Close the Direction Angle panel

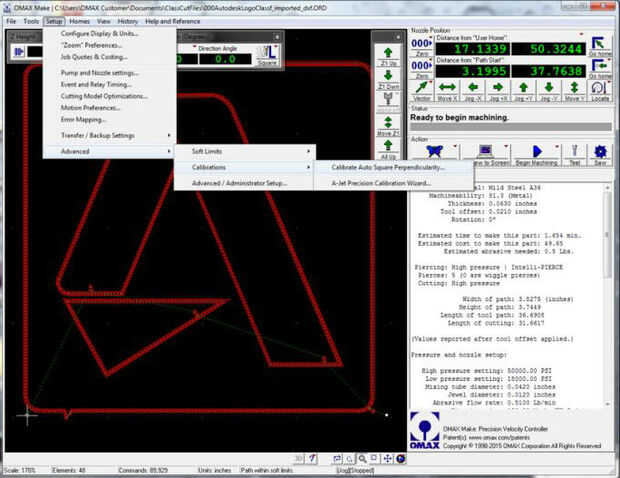click(277, 37)
